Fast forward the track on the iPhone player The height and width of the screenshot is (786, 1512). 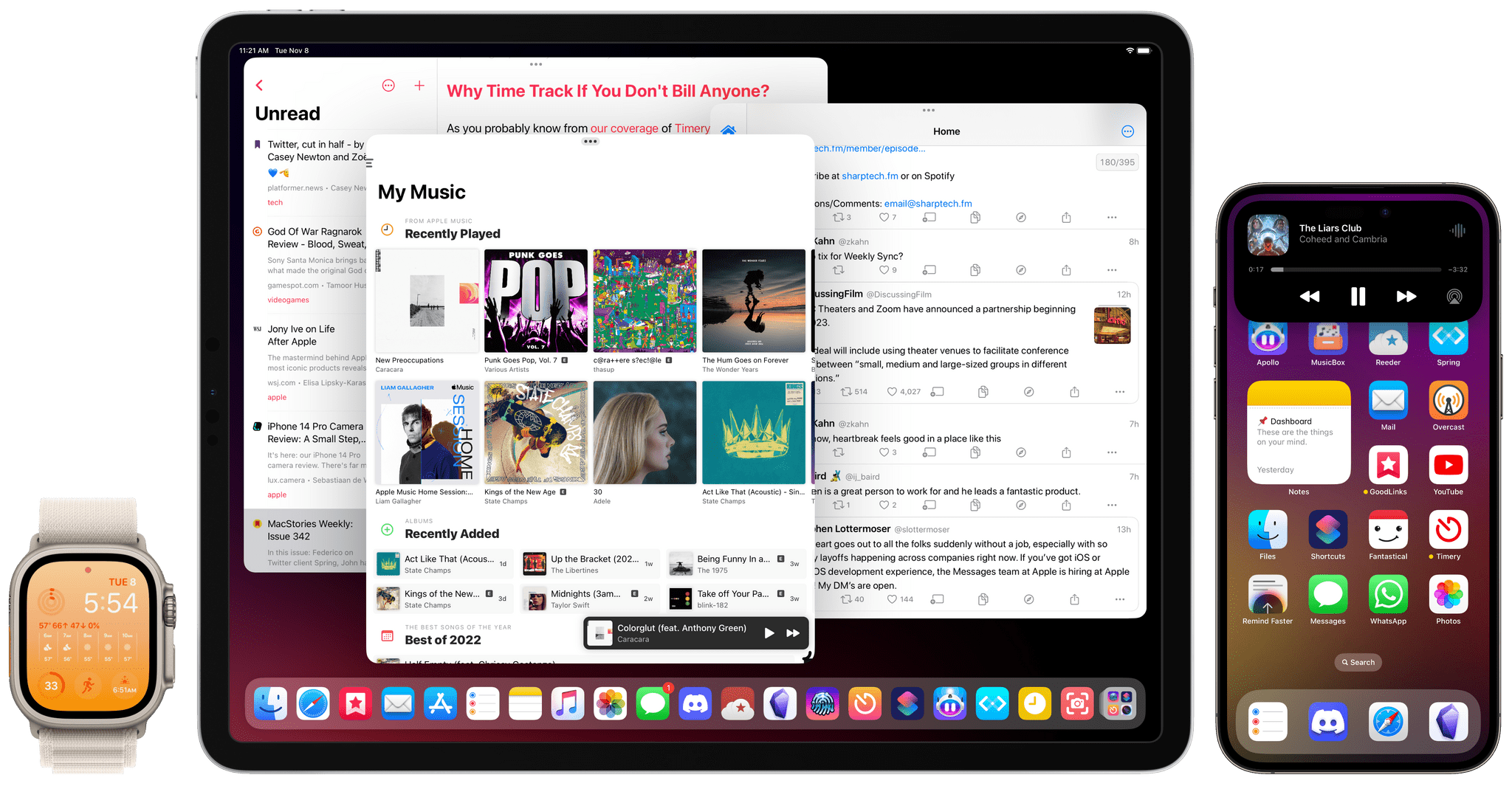1406,297
